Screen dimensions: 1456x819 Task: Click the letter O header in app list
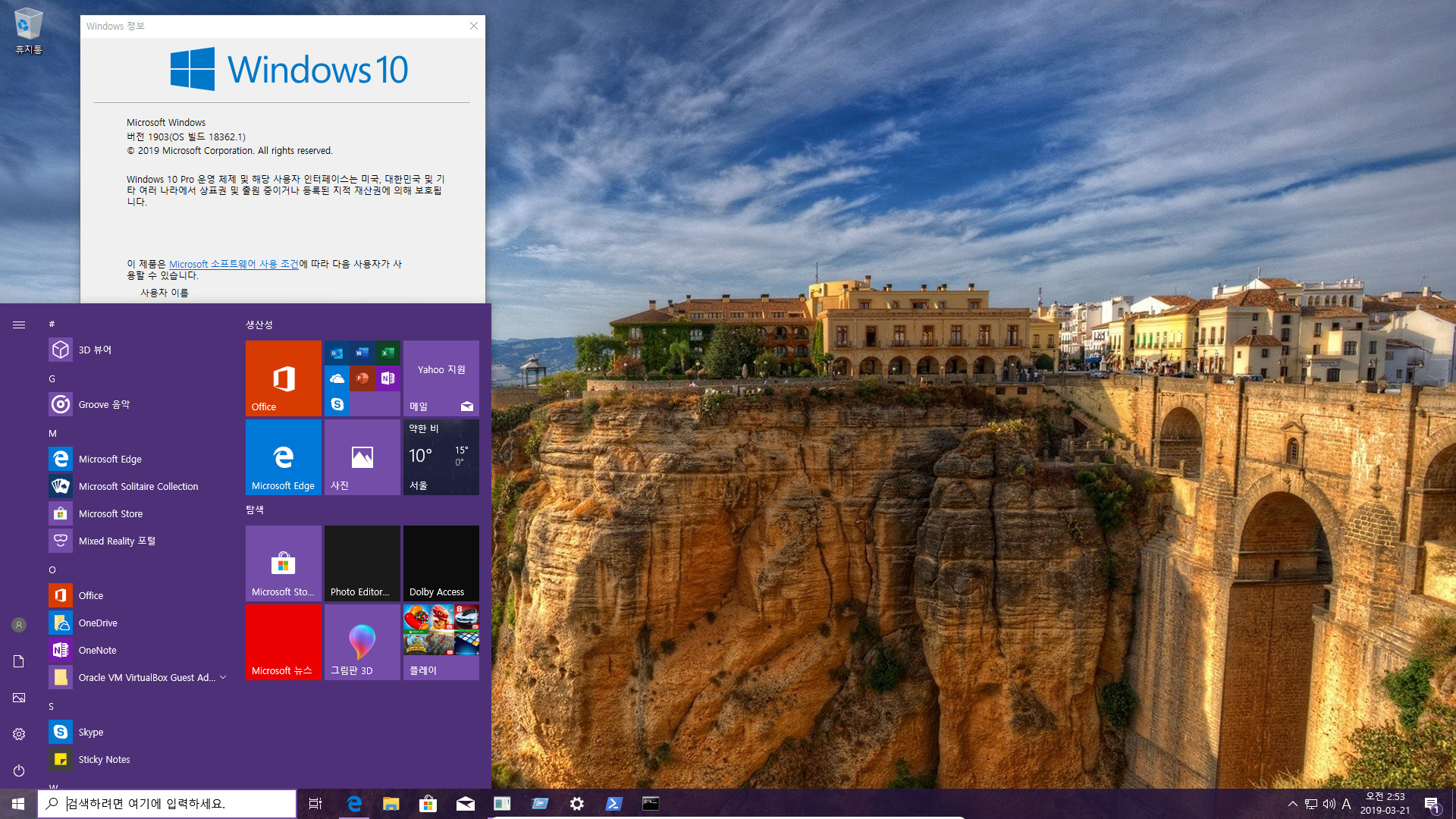coord(52,570)
